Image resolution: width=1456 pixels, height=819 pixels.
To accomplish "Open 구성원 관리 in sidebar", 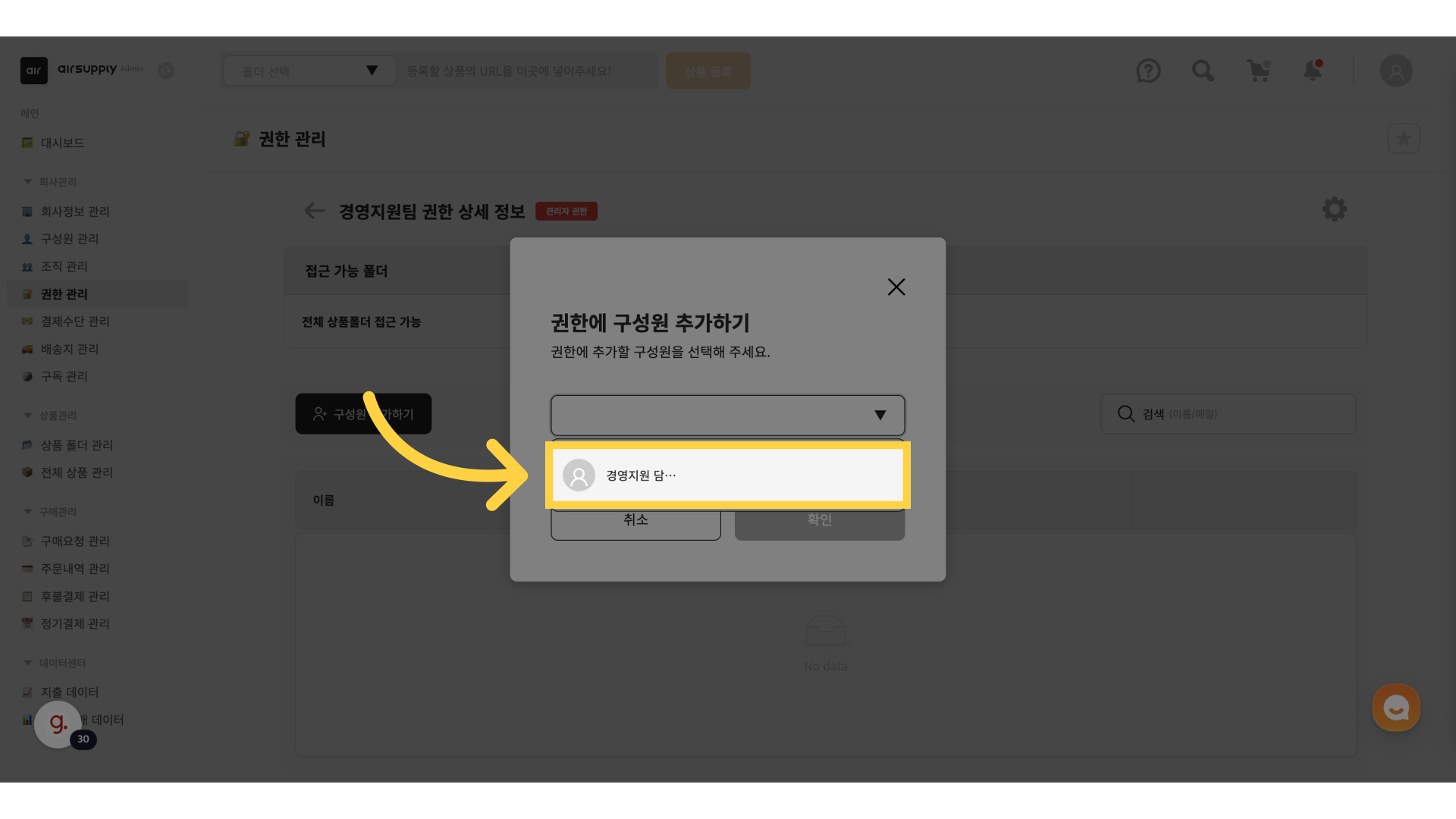I will (x=69, y=239).
